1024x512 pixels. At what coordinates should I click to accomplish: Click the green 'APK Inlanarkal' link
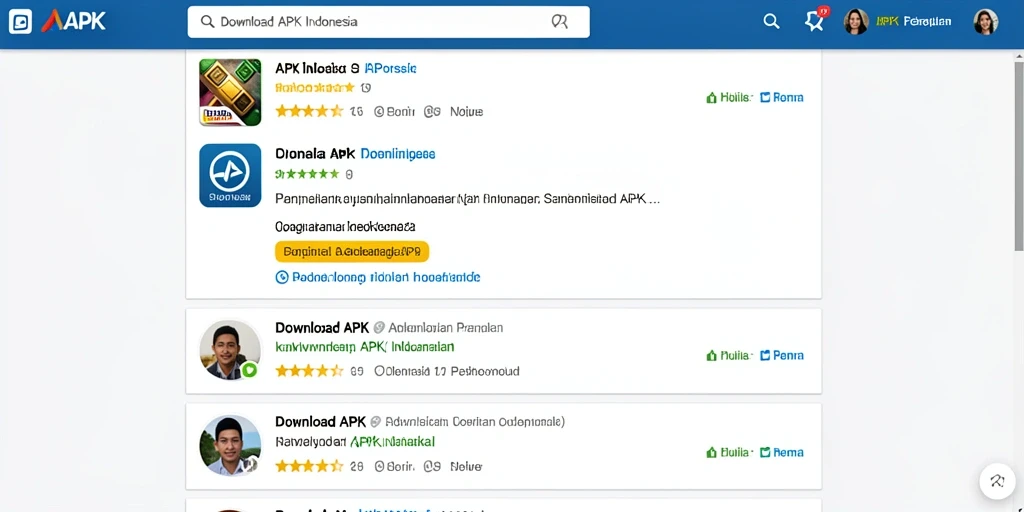[x=392, y=442]
